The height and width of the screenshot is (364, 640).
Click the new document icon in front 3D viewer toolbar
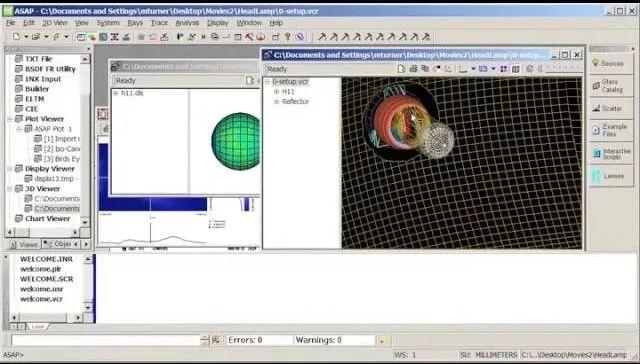coord(402,69)
